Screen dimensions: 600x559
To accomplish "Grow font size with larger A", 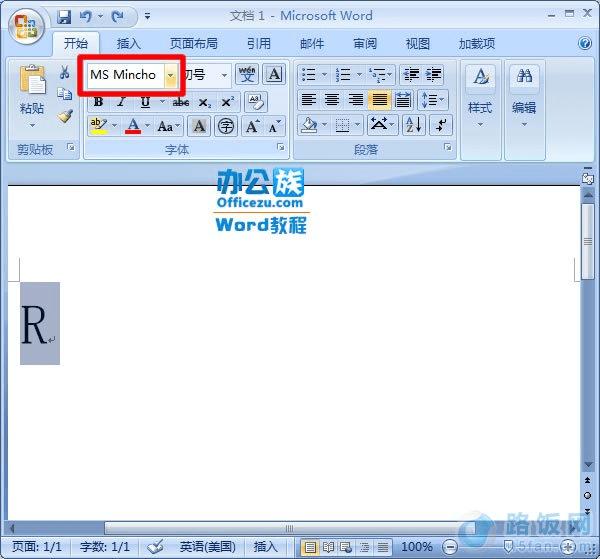I will (x=253, y=126).
